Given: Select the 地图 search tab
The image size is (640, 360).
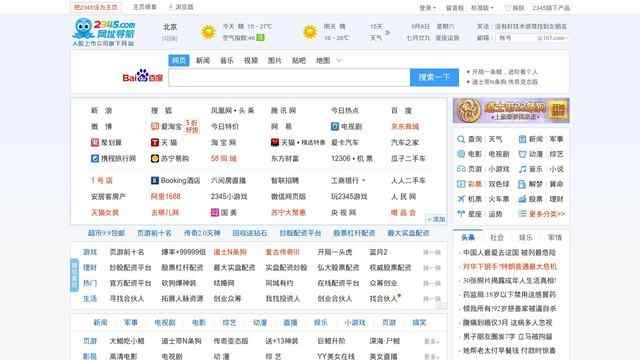Looking at the screenshot, I should click(323, 60).
